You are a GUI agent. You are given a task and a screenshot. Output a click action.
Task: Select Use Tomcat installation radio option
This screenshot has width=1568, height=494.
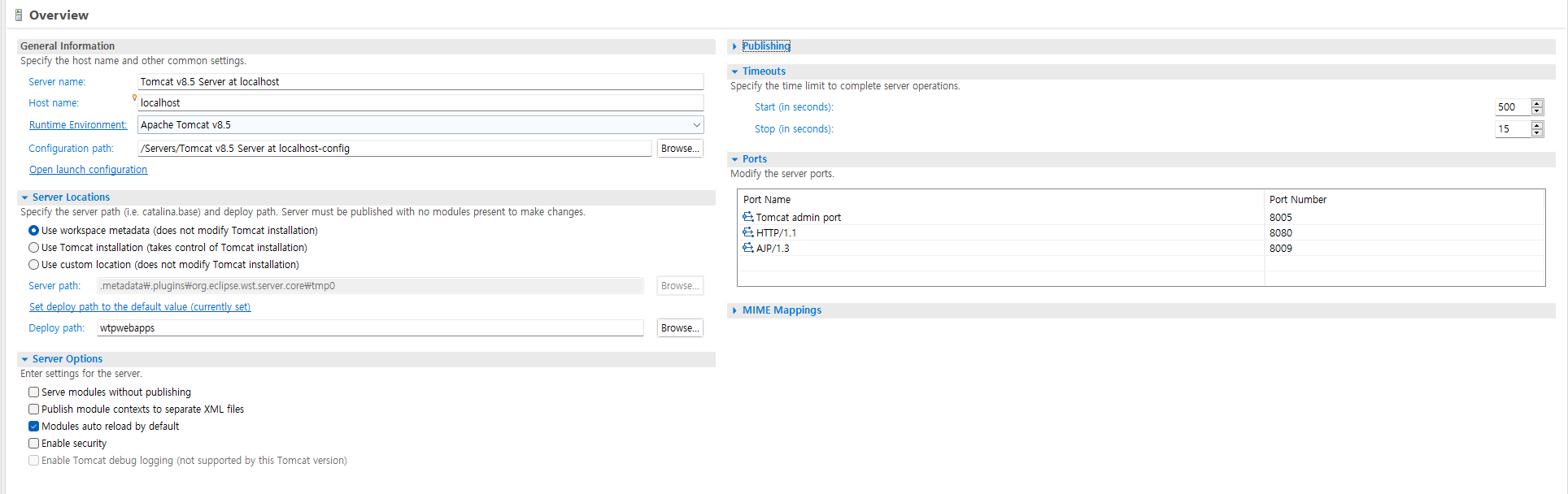pyautogui.click(x=34, y=248)
